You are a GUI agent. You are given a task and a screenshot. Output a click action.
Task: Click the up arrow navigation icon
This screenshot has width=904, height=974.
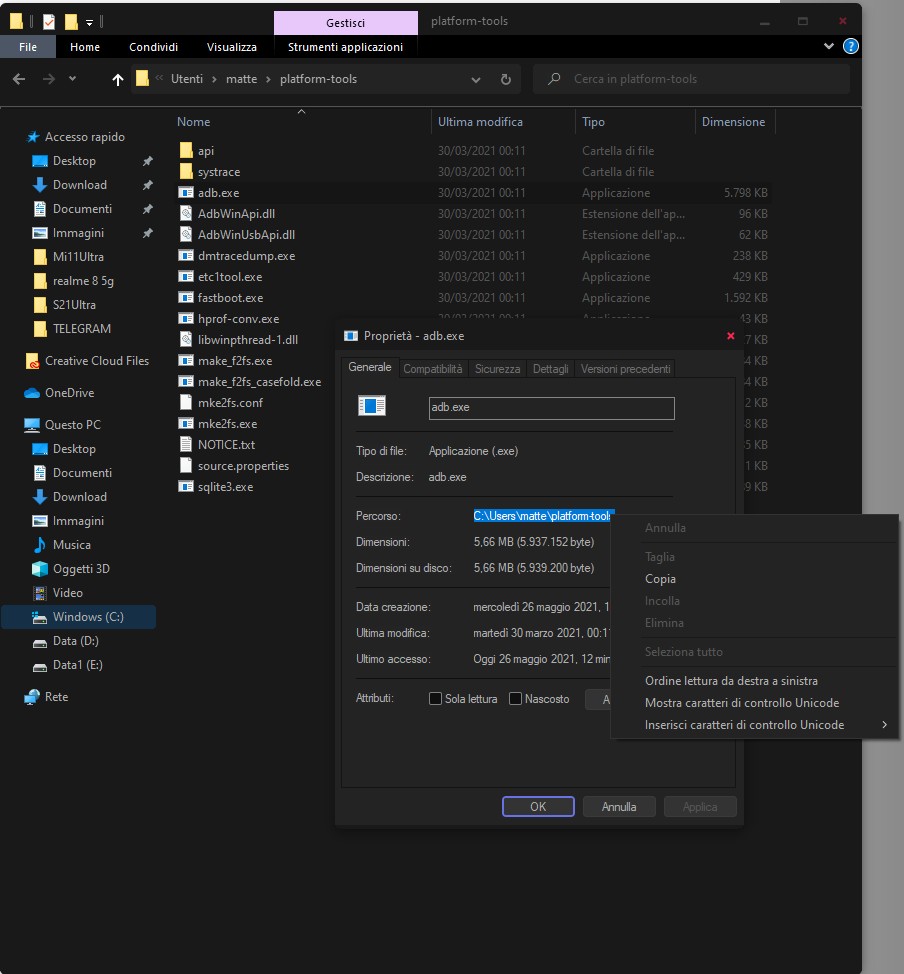(x=118, y=79)
